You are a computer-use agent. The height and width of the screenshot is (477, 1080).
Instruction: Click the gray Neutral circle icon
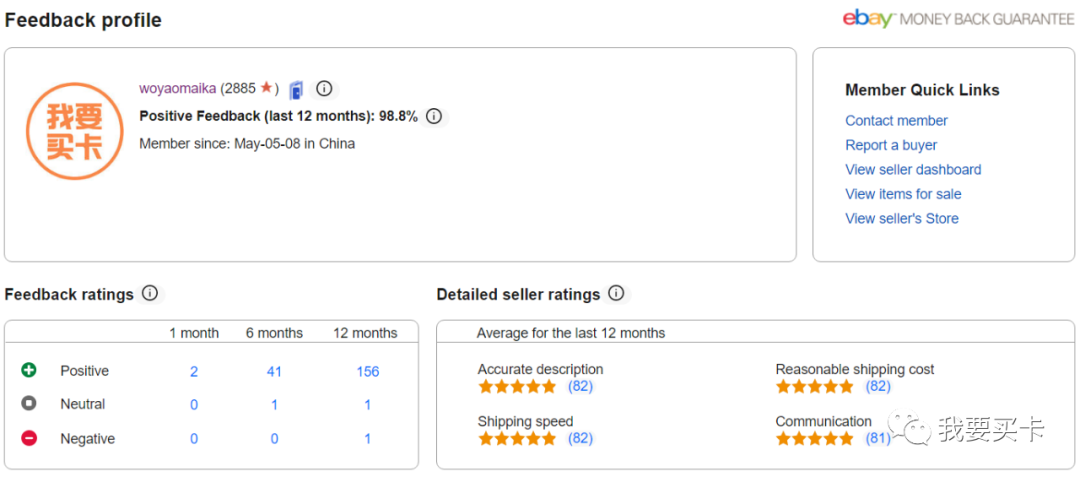(x=29, y=404)
